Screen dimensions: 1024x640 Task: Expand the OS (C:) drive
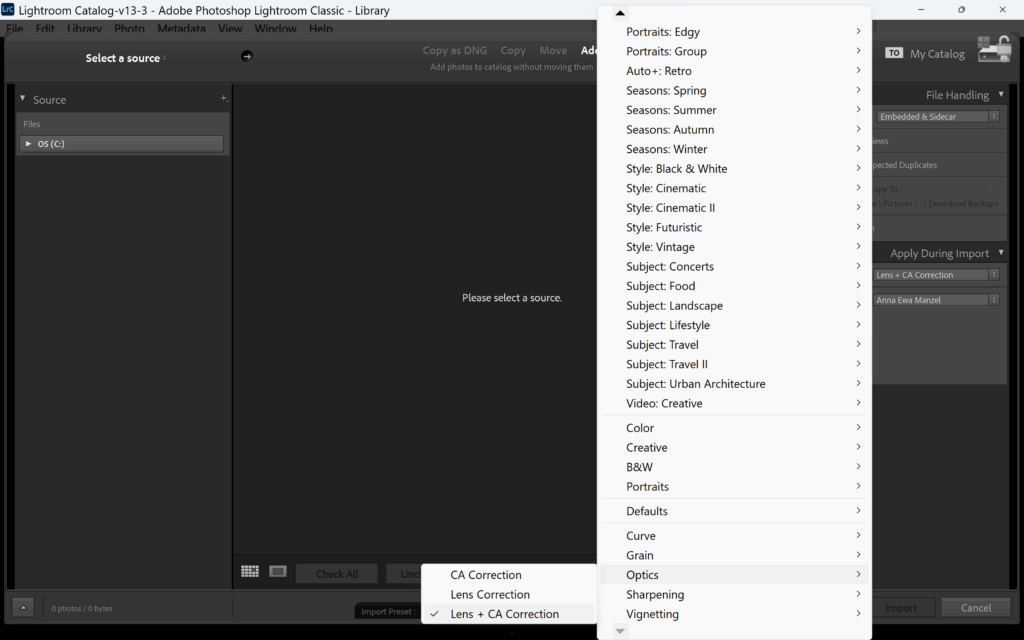point(28,144)
